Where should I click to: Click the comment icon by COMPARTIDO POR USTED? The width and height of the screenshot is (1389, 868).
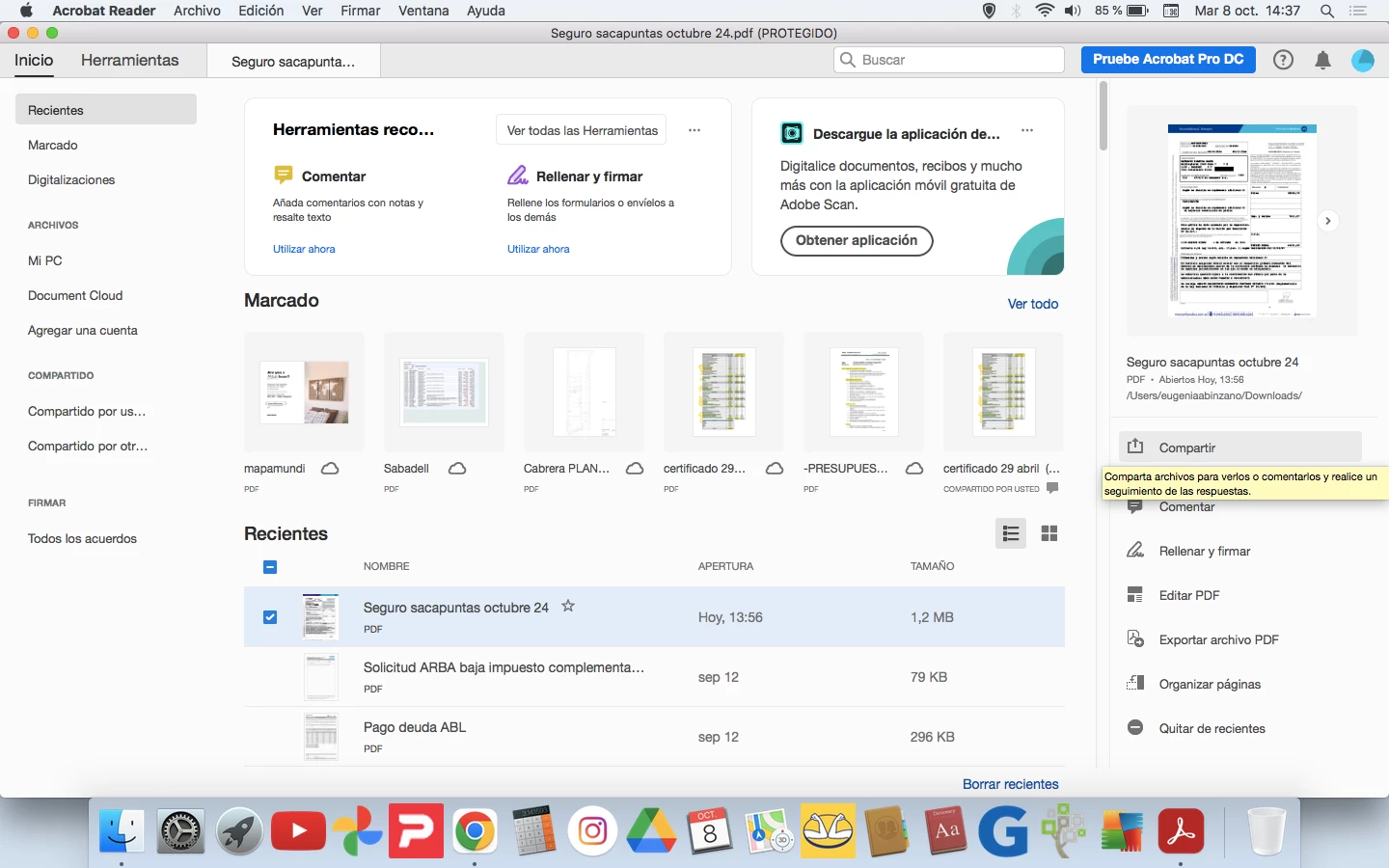[x=1052, y=488]
